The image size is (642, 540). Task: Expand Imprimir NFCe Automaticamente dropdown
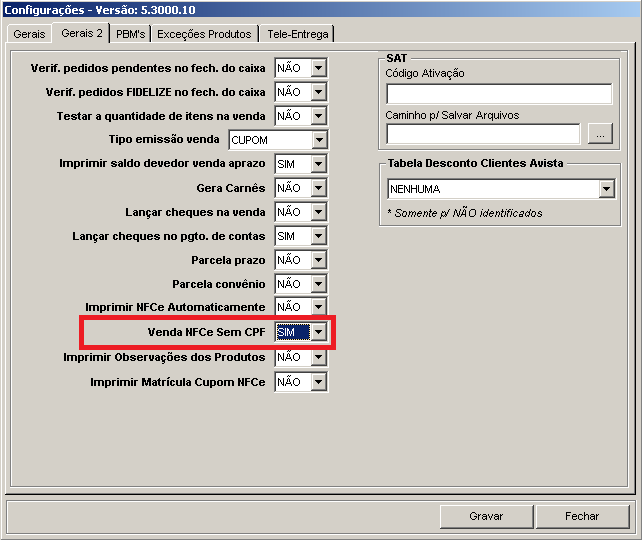coord(318,307)
